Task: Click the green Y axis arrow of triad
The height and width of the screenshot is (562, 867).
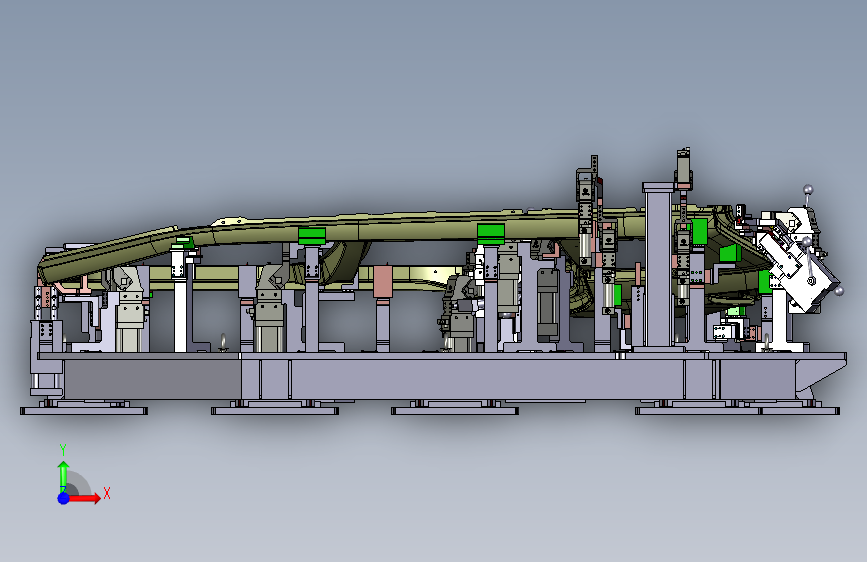Action: 64,476
